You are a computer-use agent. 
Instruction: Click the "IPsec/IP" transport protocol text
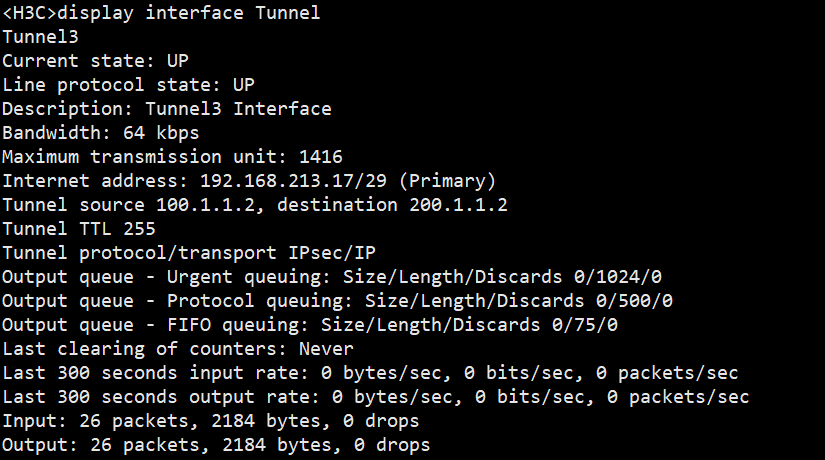click(331, 253)
